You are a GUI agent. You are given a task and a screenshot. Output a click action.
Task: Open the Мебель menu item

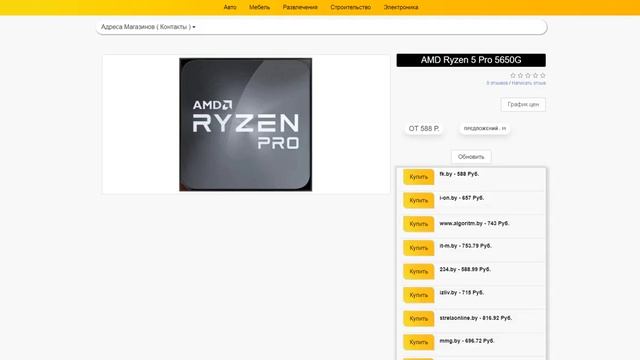pyautogui.click(x=260, y=7)
